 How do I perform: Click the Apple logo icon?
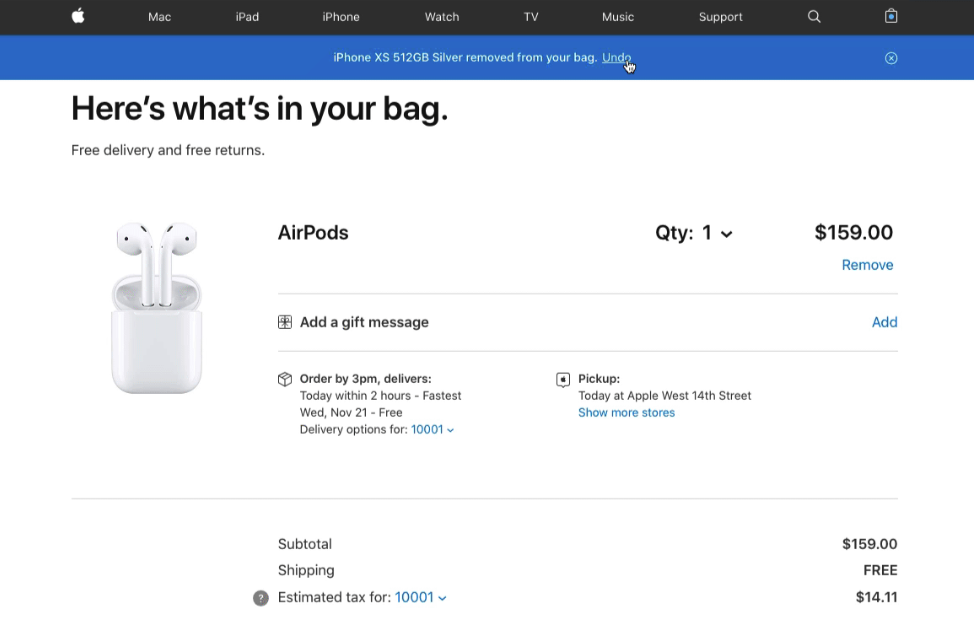[x=78, y=16]
